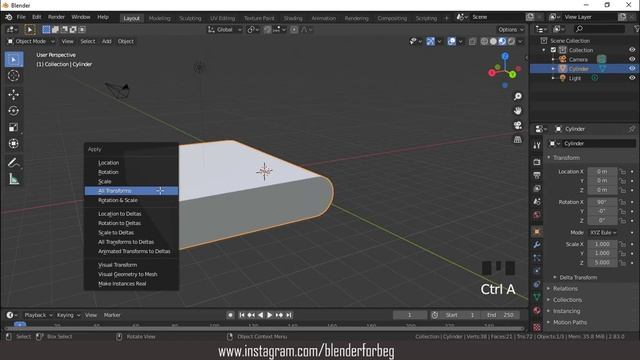The image size is (640, 360).
Task: Toggle viewport overlays
Action: click(451, 41)
